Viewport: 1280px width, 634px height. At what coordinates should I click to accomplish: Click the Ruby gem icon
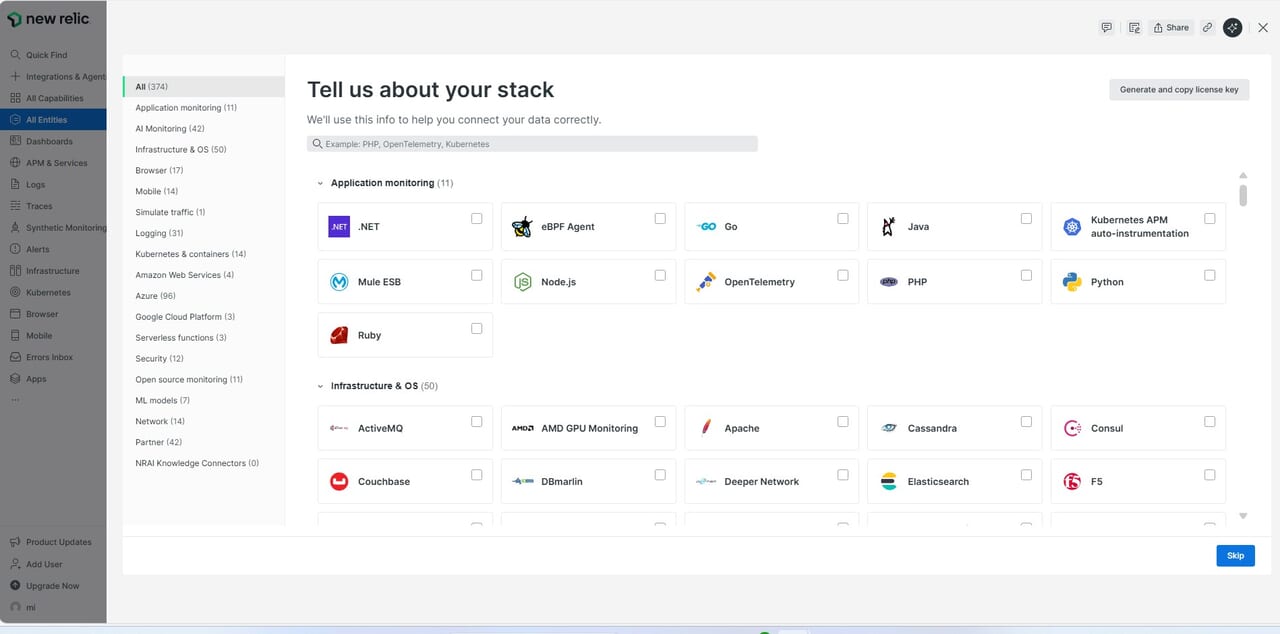point(339,335)
